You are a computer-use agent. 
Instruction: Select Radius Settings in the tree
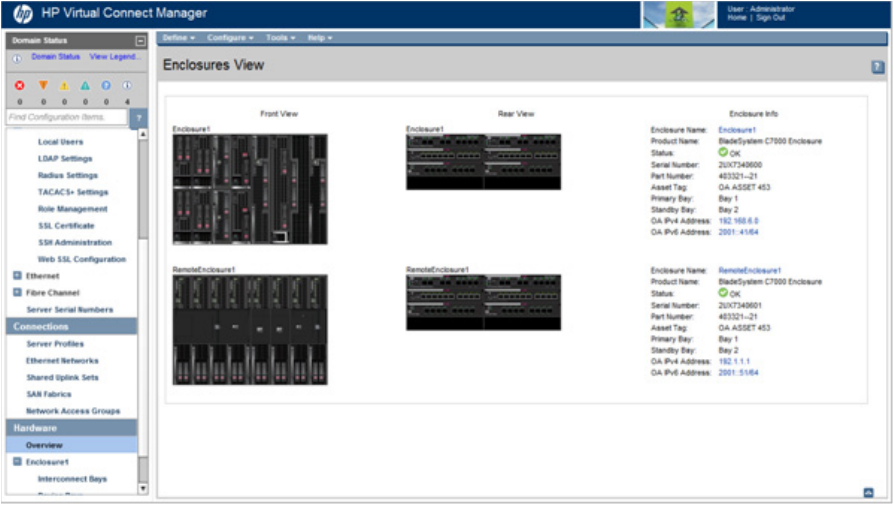(68, 175)
